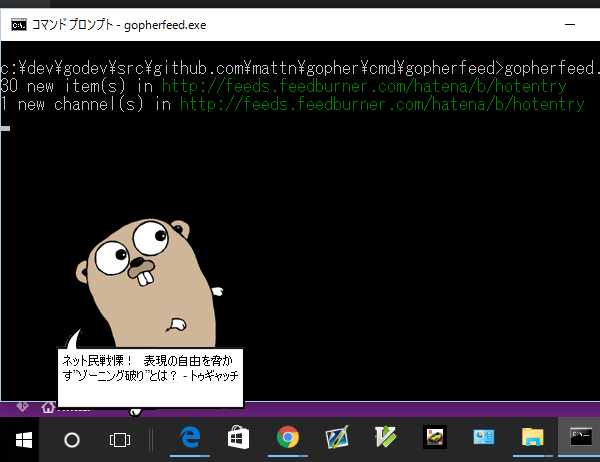Viewport: 600px width, 462px height.
Task: Switch to the Command Prompt taskbar button
Action: tap(581, 438)
